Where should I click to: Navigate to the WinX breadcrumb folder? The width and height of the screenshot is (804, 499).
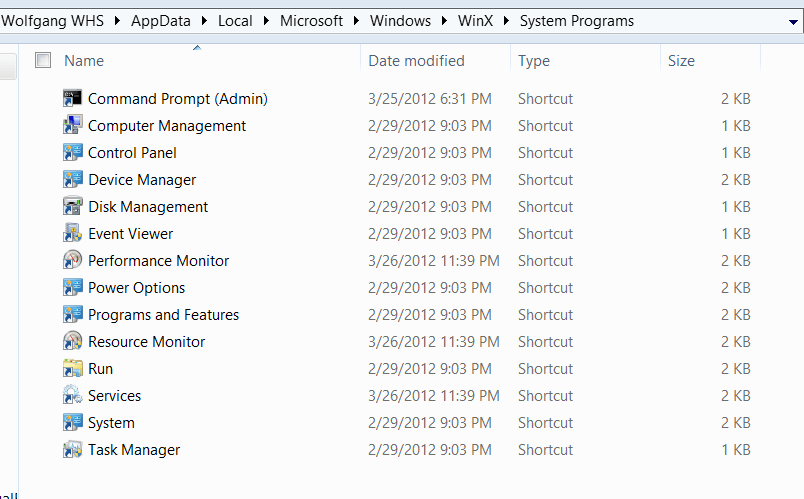475,21
